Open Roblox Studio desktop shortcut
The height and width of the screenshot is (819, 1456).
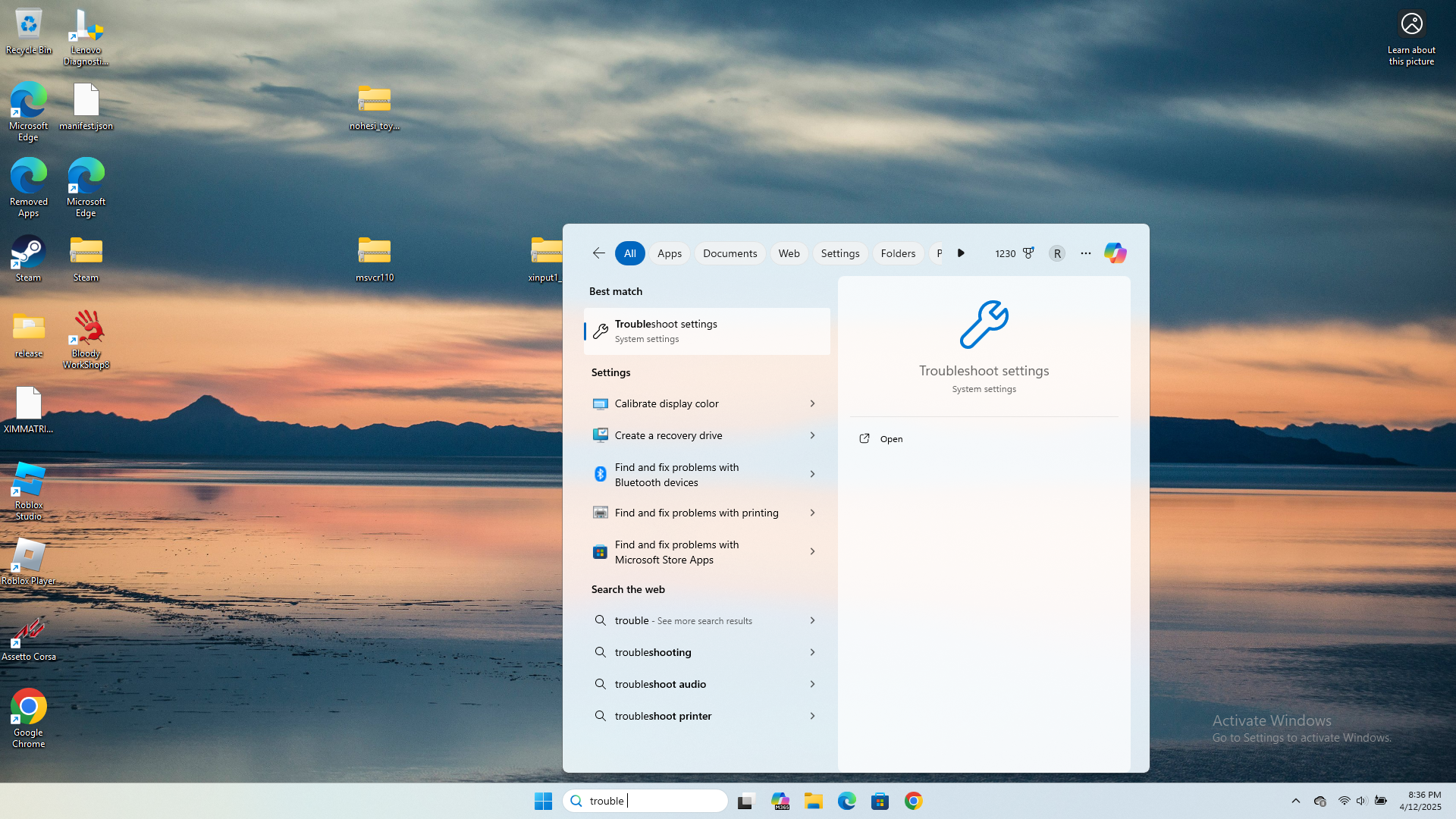[x=29, y=491]
